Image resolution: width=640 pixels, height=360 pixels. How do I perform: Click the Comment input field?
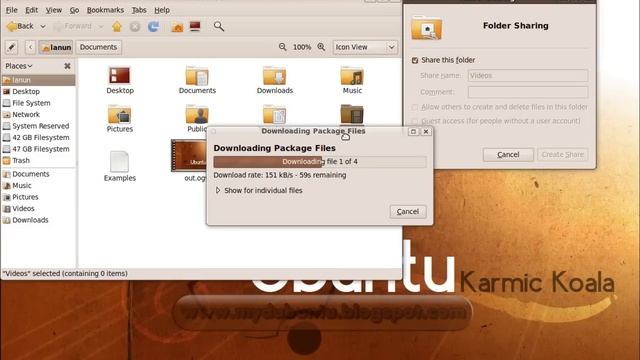528,92
